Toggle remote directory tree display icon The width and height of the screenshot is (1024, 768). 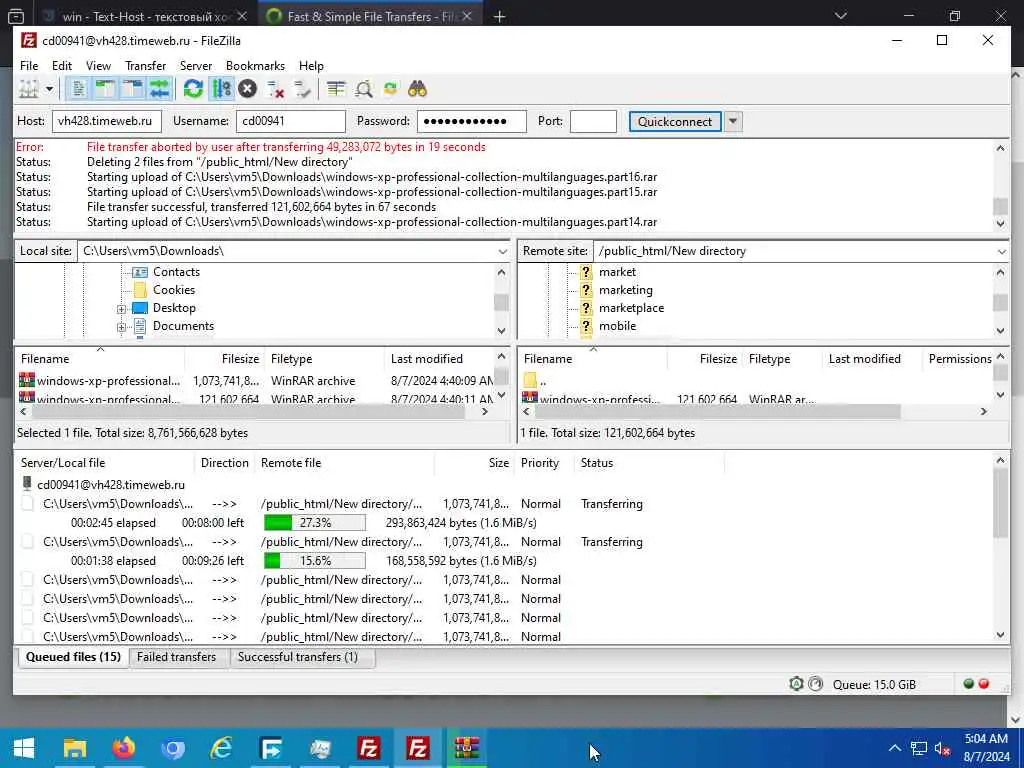pyautogui.click(x=133, y=89)
